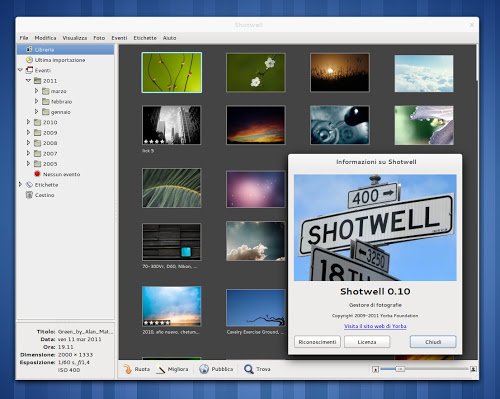Click the red Nessun evento icon

pos(37,174)
